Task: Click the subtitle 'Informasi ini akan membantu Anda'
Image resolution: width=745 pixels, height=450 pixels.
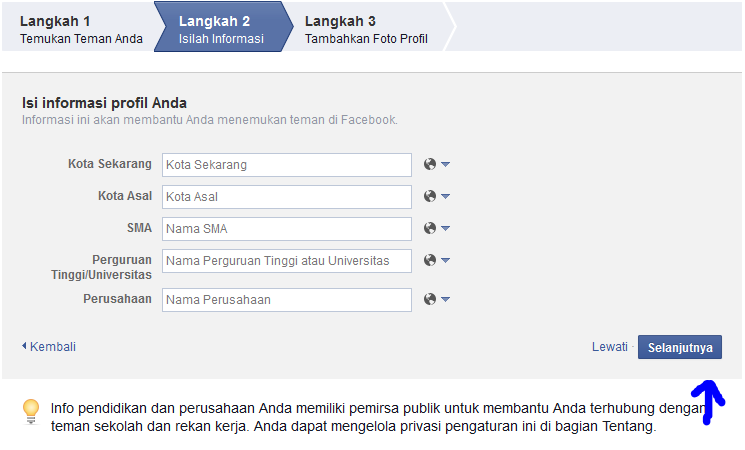Action: point(210,120)
